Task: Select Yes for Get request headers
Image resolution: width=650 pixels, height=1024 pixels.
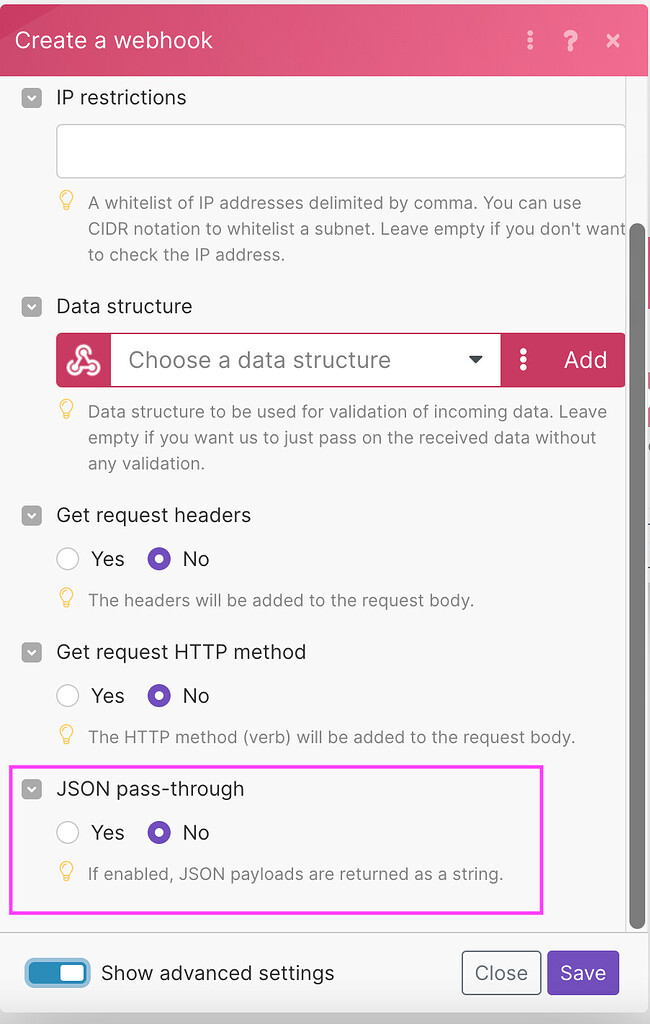Action: 66,558
